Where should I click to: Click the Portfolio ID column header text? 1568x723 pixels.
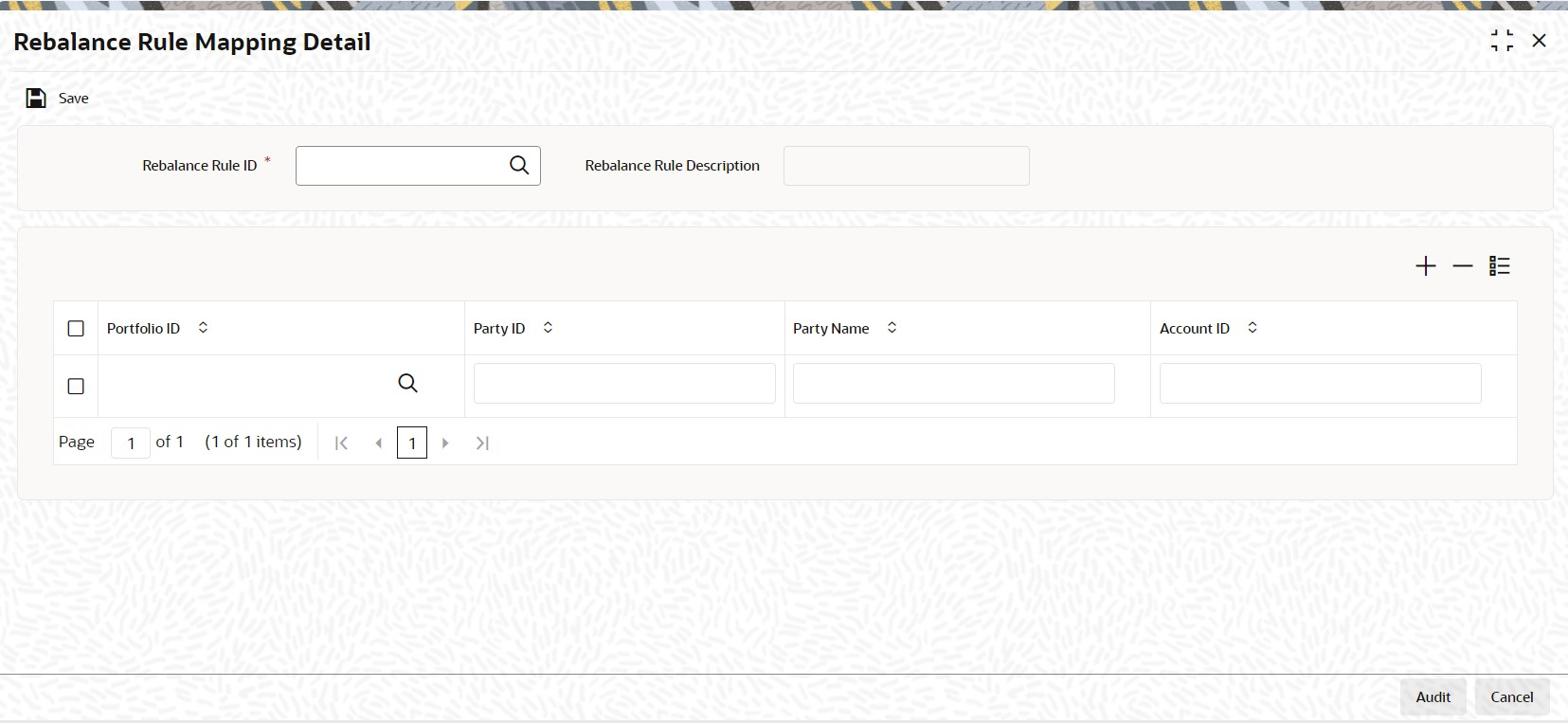click(x=143, y=328)
